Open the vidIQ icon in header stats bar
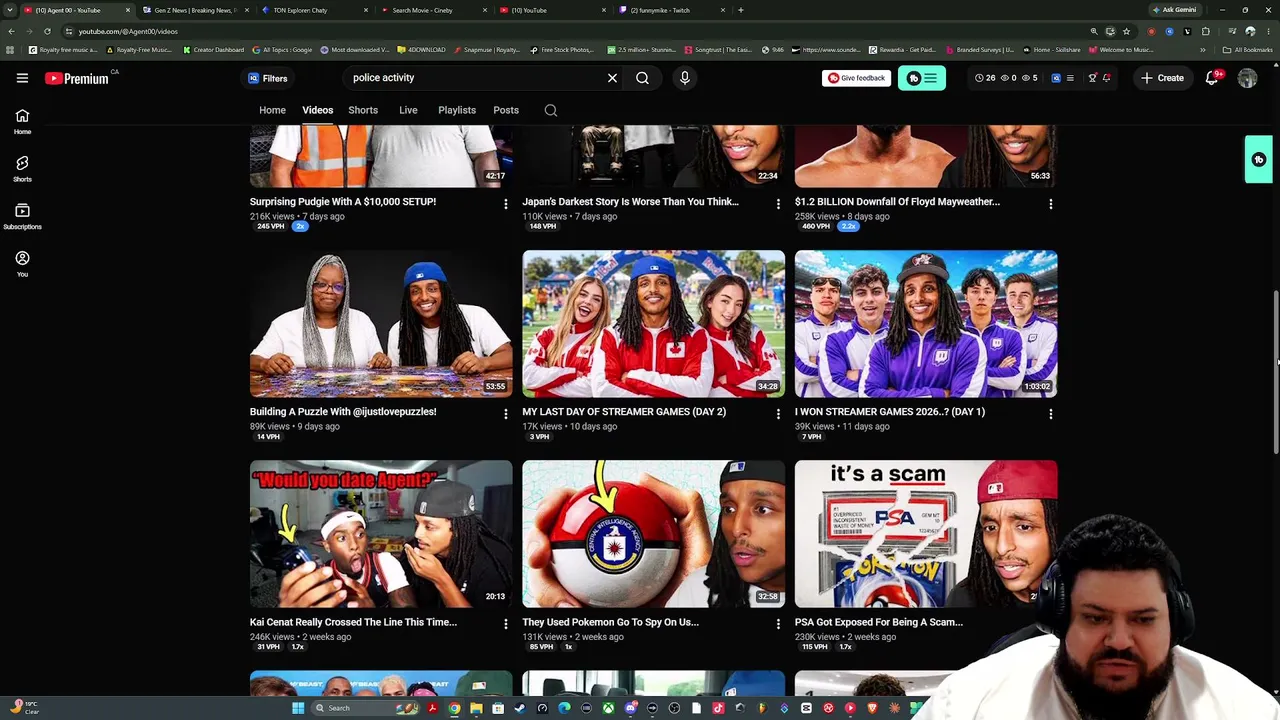Viewport: 1280px width, 720px height. tap(1056, 78)
